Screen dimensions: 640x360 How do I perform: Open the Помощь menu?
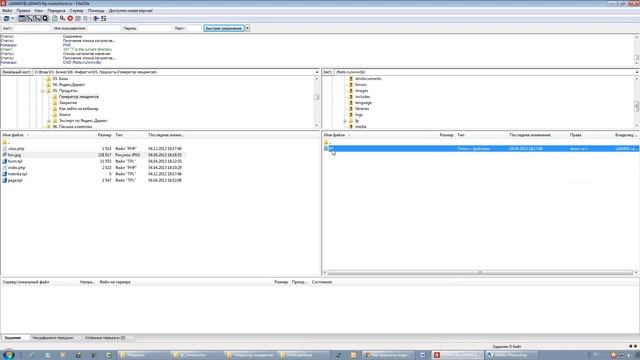96,11
